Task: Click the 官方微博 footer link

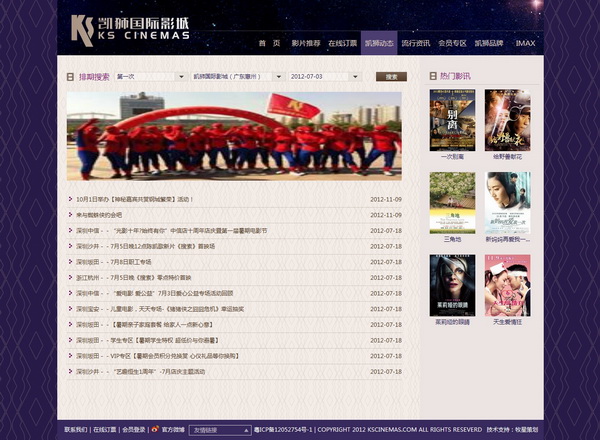Action: coord(173,430)
